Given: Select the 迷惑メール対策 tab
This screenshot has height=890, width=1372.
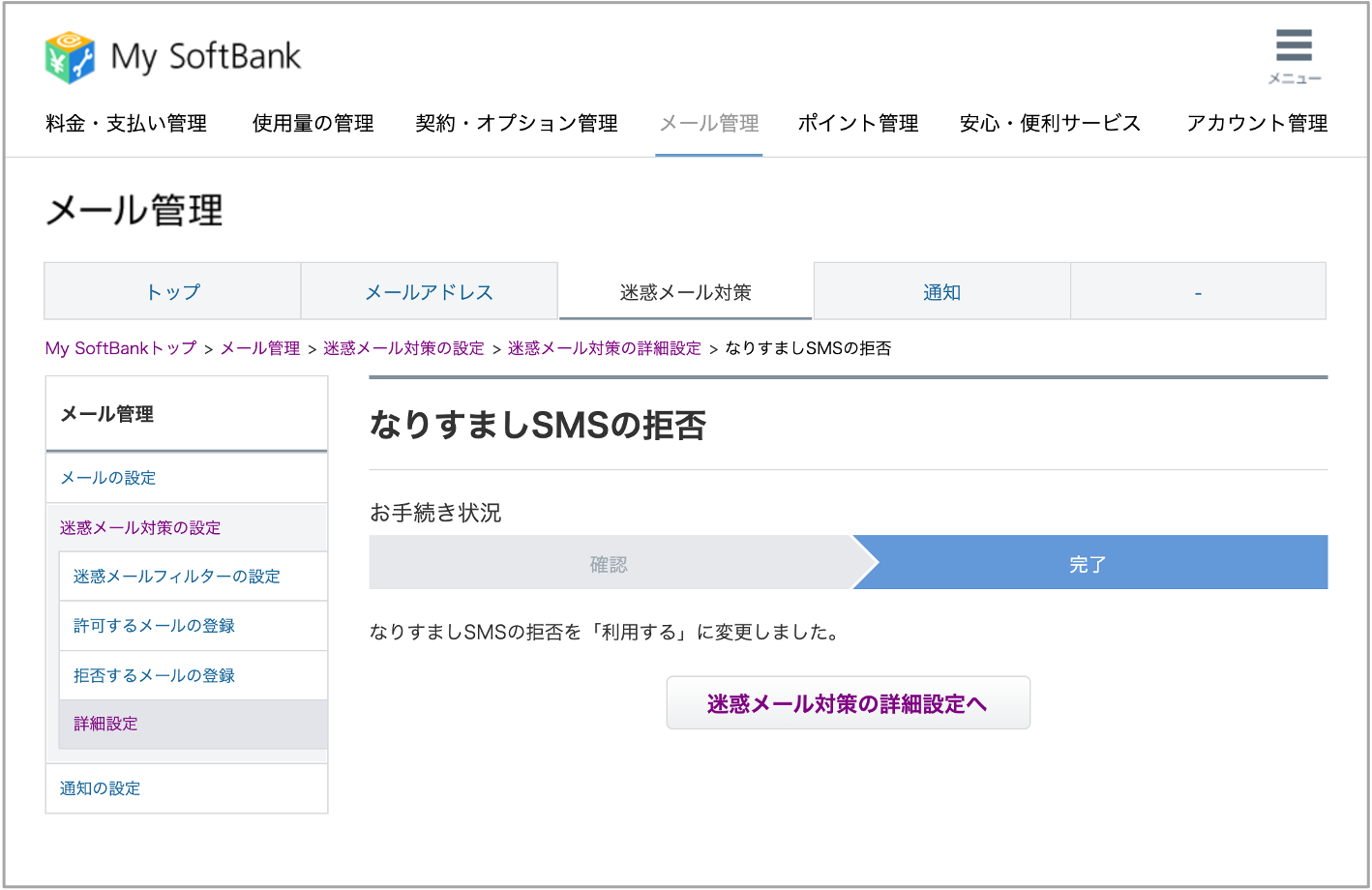Looking at the screenshot, I should pos(685,292).
